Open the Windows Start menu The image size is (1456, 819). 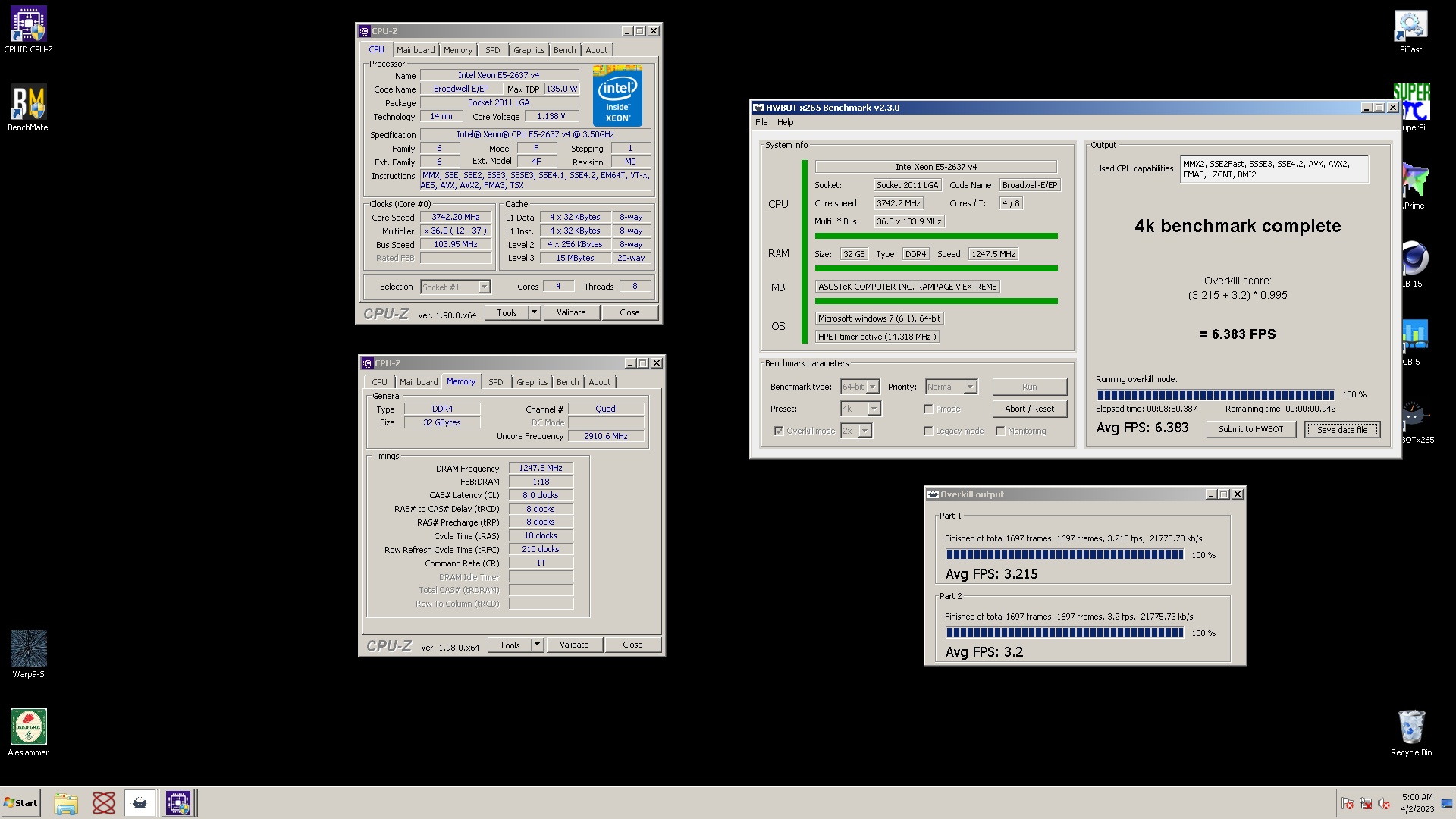pyautogui.click(x=21, y=803)
